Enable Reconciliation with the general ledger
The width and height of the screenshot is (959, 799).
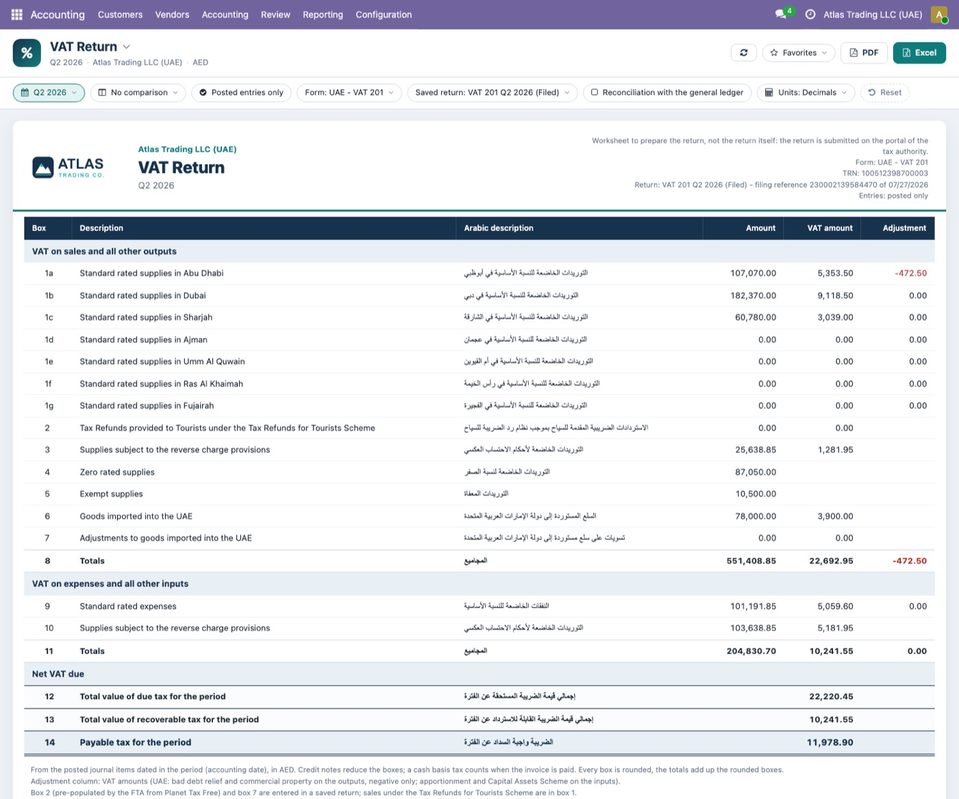click(x=667, y=92)
